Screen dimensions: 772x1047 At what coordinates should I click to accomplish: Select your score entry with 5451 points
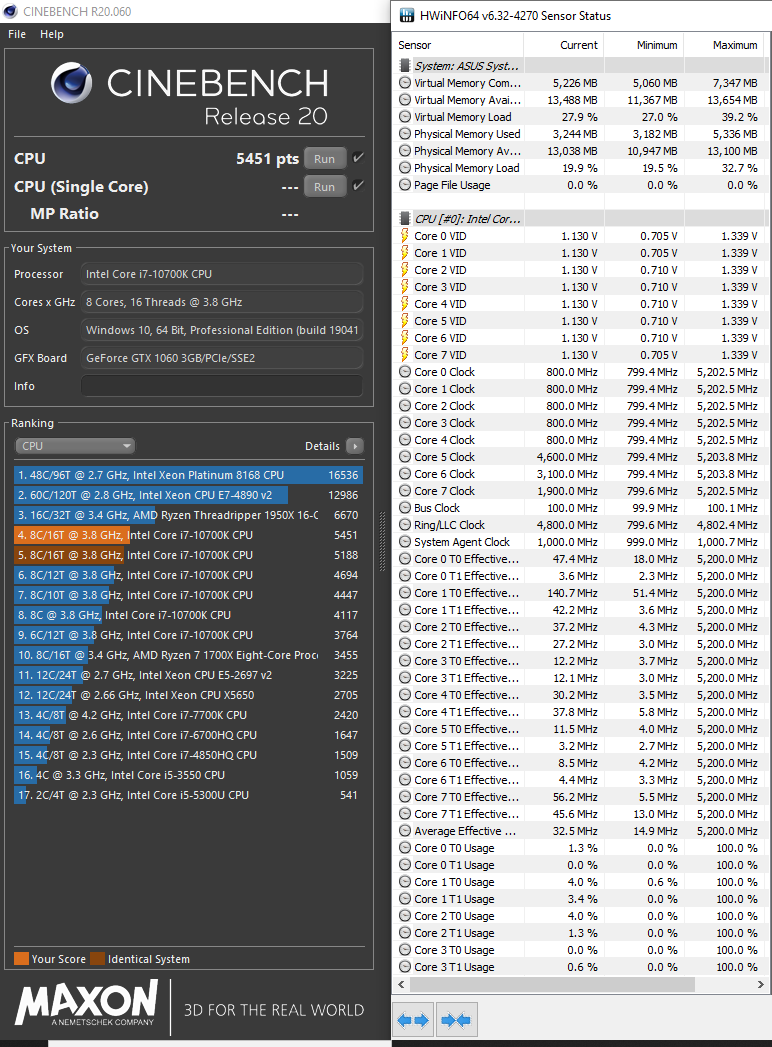(188, 536)
